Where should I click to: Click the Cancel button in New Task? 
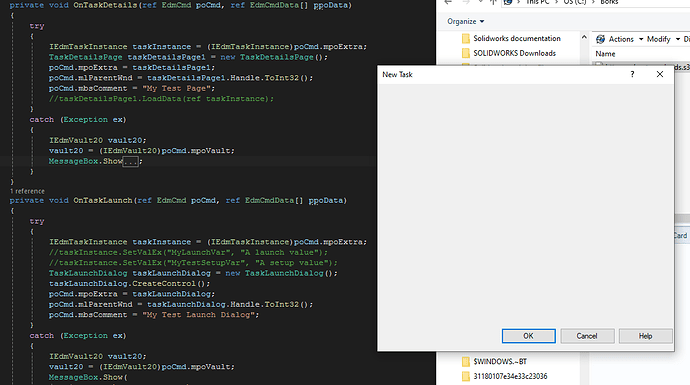click(587, 336)
